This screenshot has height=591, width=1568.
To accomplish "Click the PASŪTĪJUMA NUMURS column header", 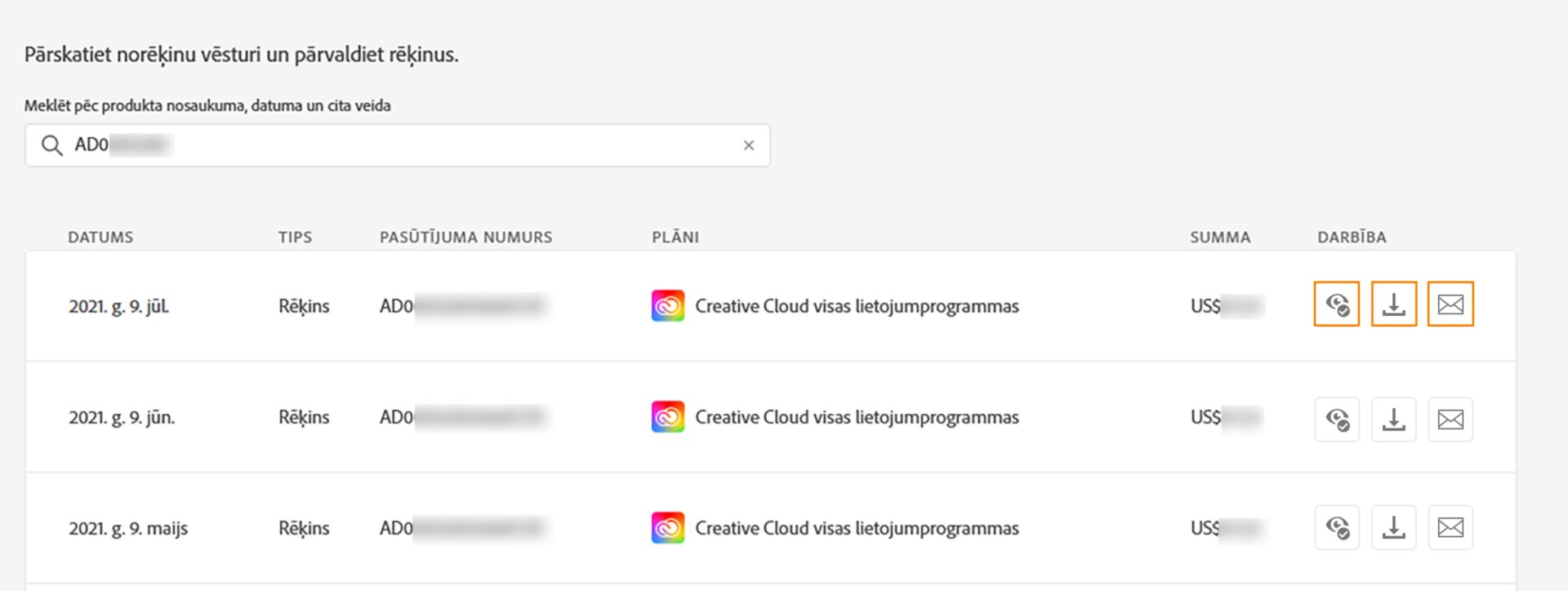I will coord(465,238).
